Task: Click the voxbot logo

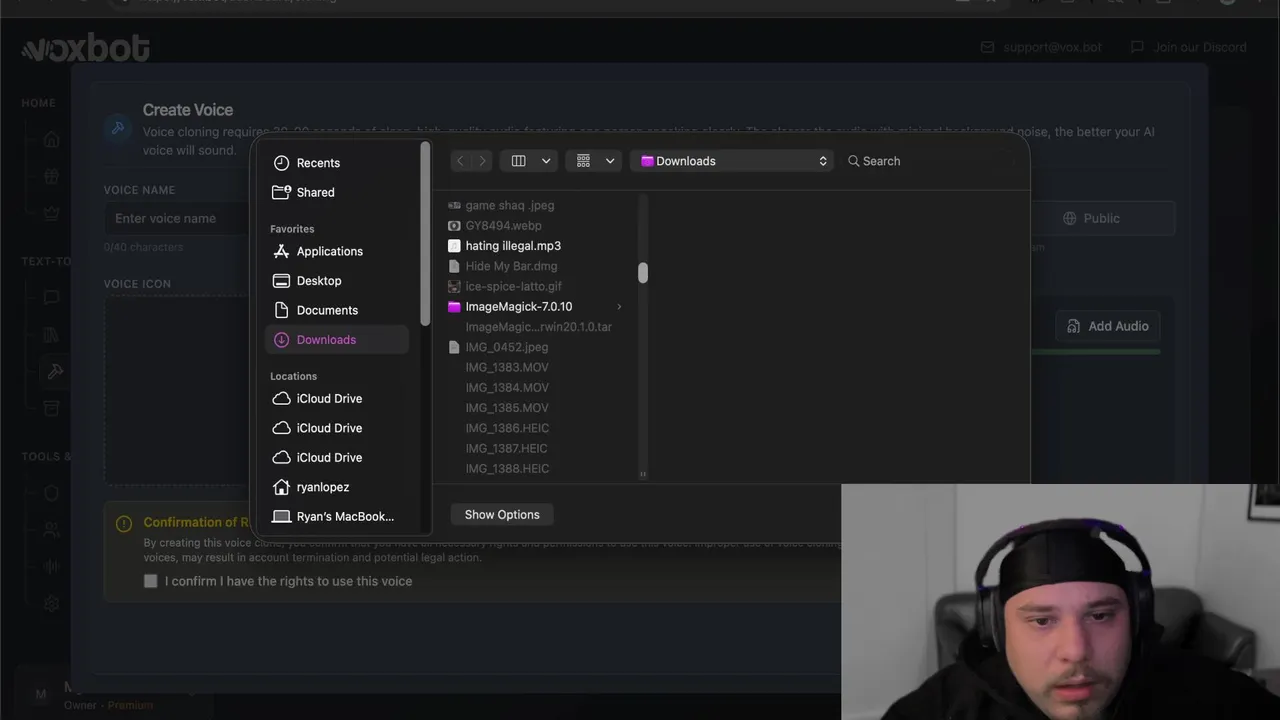Action: 86,47
